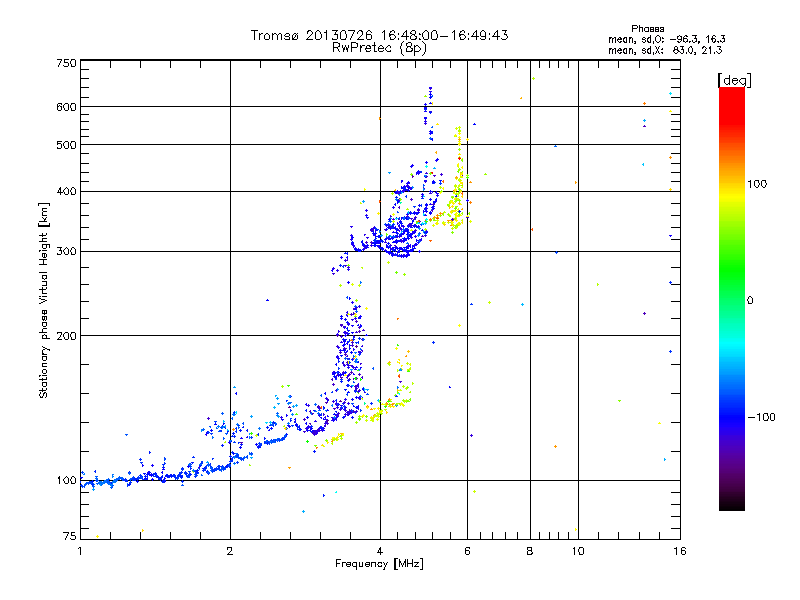This screenshot has height=600, width=800.
Task: Click the y-axis '500' tick label
Action: [66, 145]
